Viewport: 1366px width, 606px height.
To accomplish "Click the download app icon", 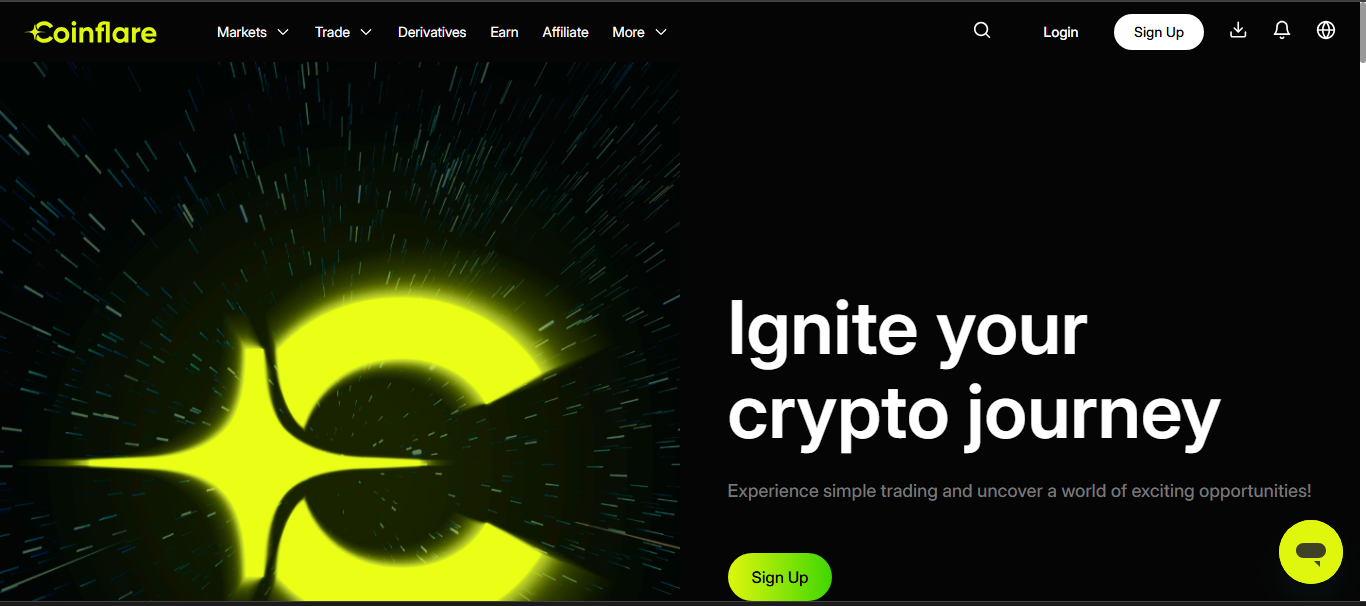I will pyautogui.click(x=1238, y=30).
